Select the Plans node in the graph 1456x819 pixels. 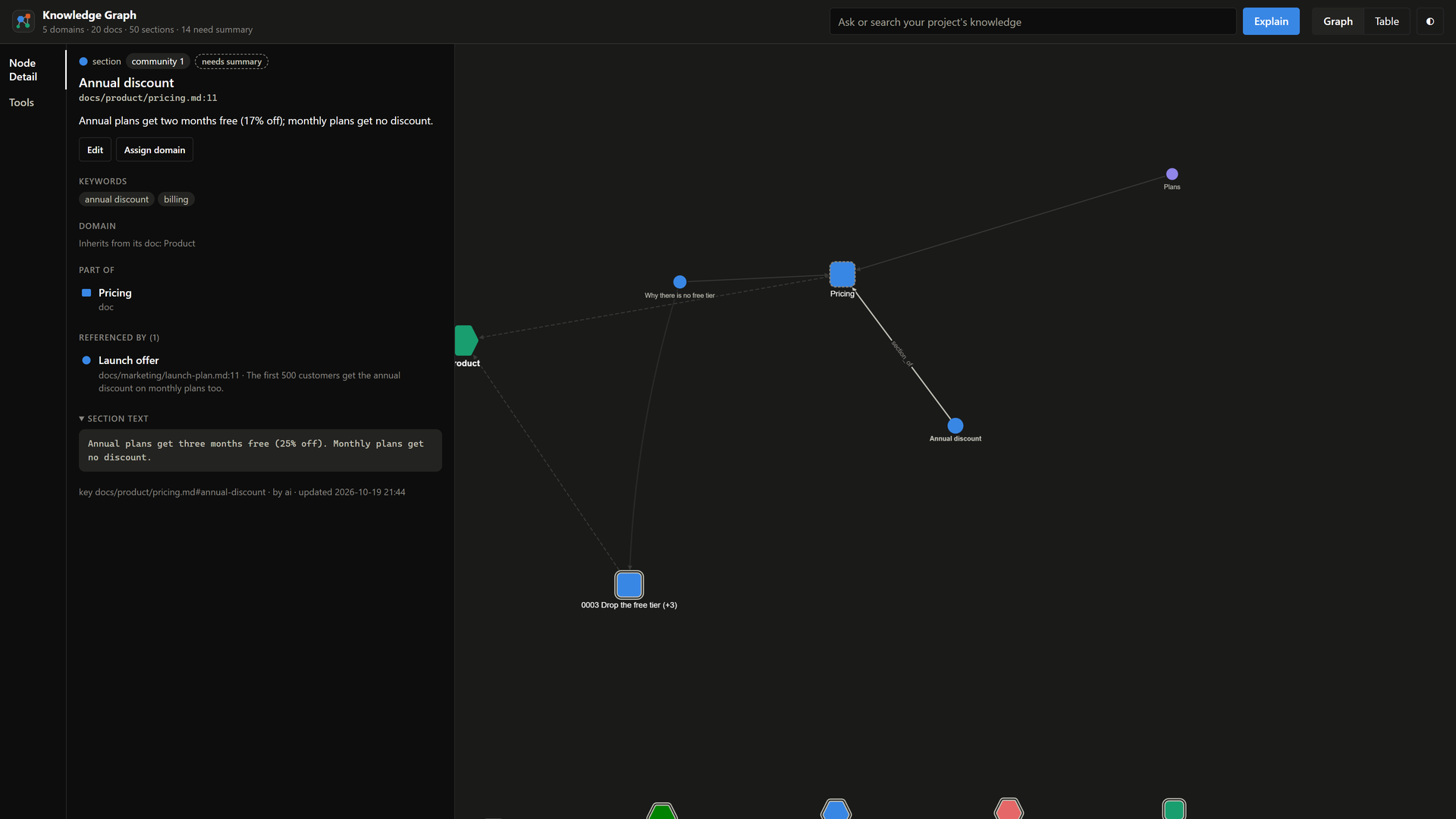coord(1172,174)
